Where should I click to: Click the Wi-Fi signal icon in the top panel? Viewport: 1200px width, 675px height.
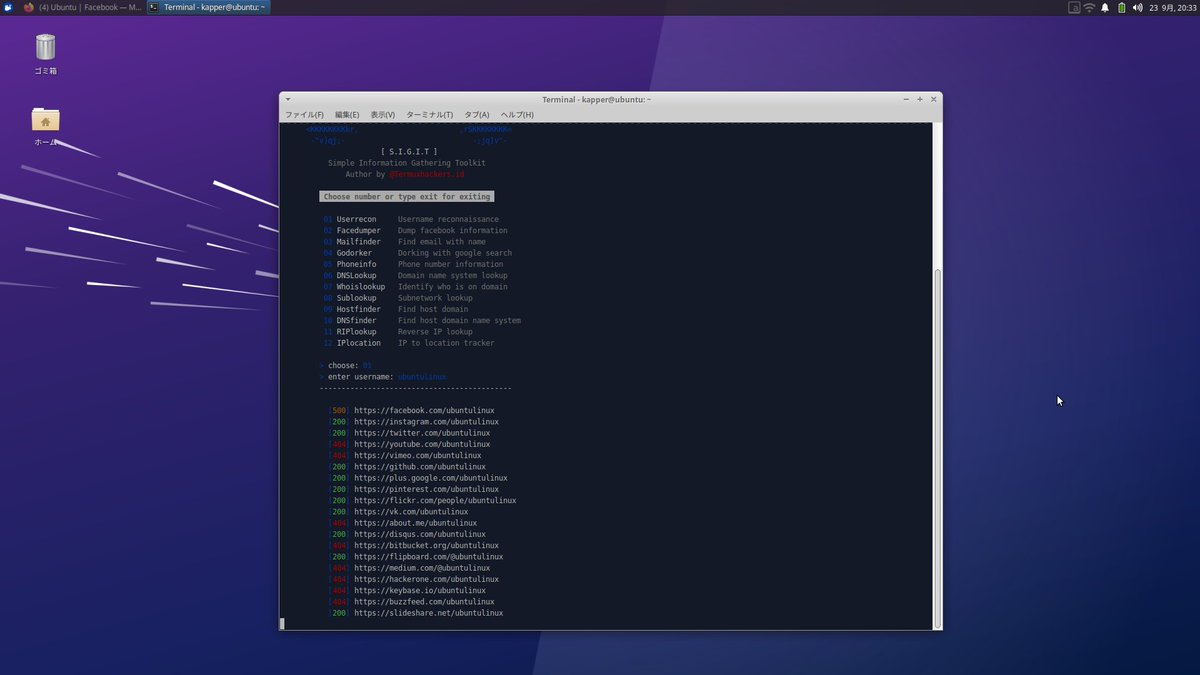(1090, 7)
